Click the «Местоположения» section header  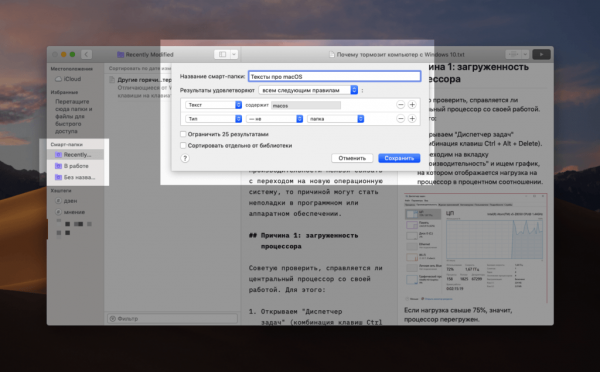pos(72,69)
